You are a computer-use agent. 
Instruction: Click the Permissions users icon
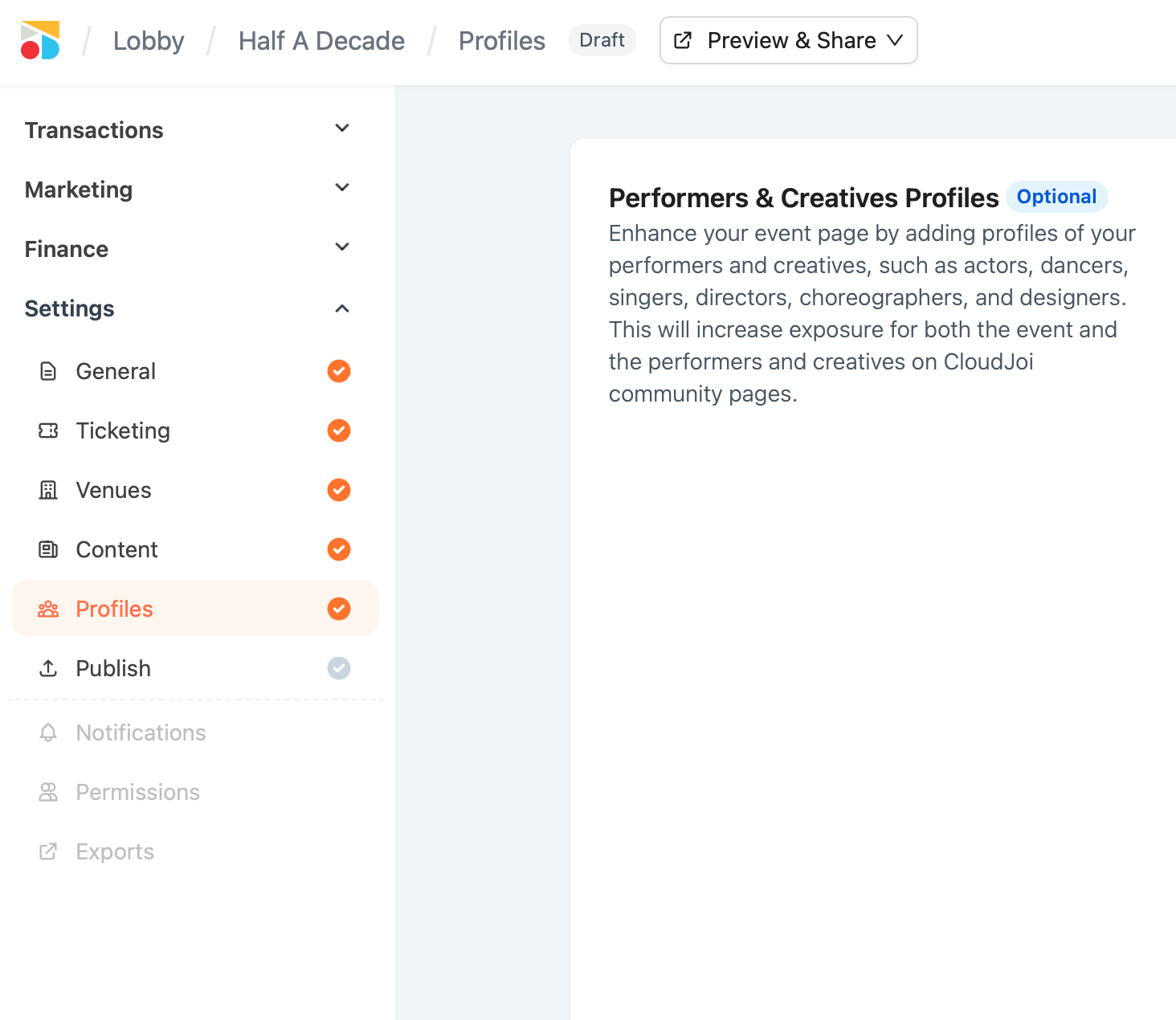[x=48, y=792]
